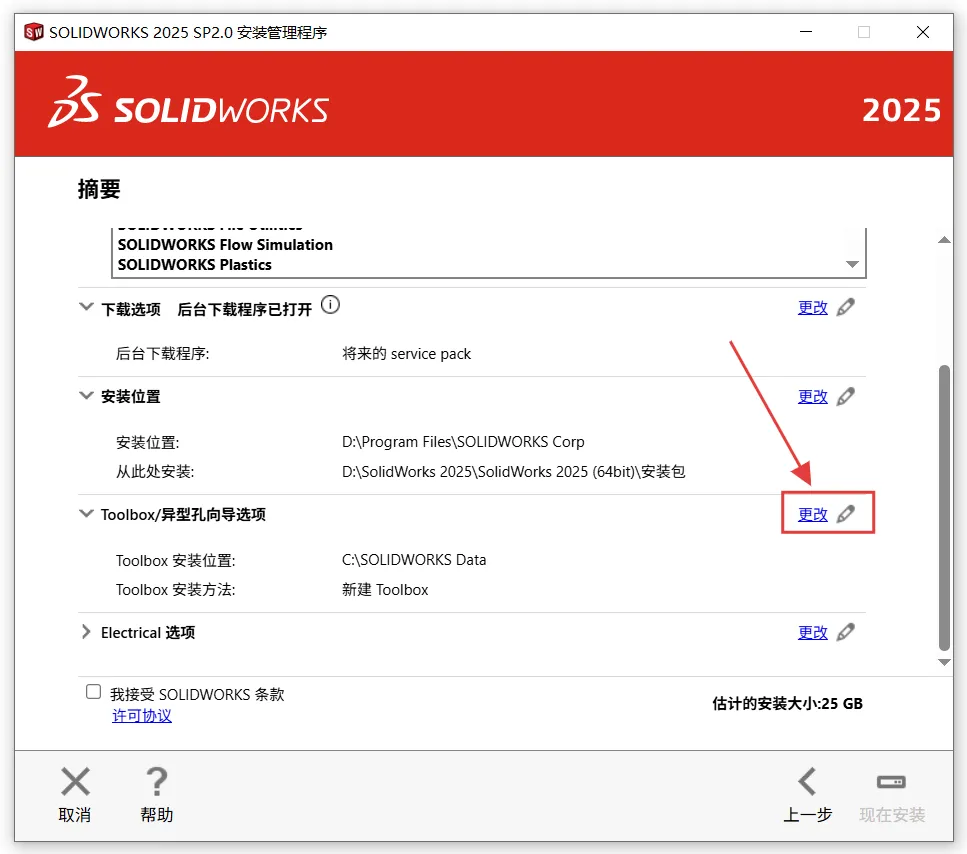
Task: Click the 摘要 heading
Action: pos(99,189)
